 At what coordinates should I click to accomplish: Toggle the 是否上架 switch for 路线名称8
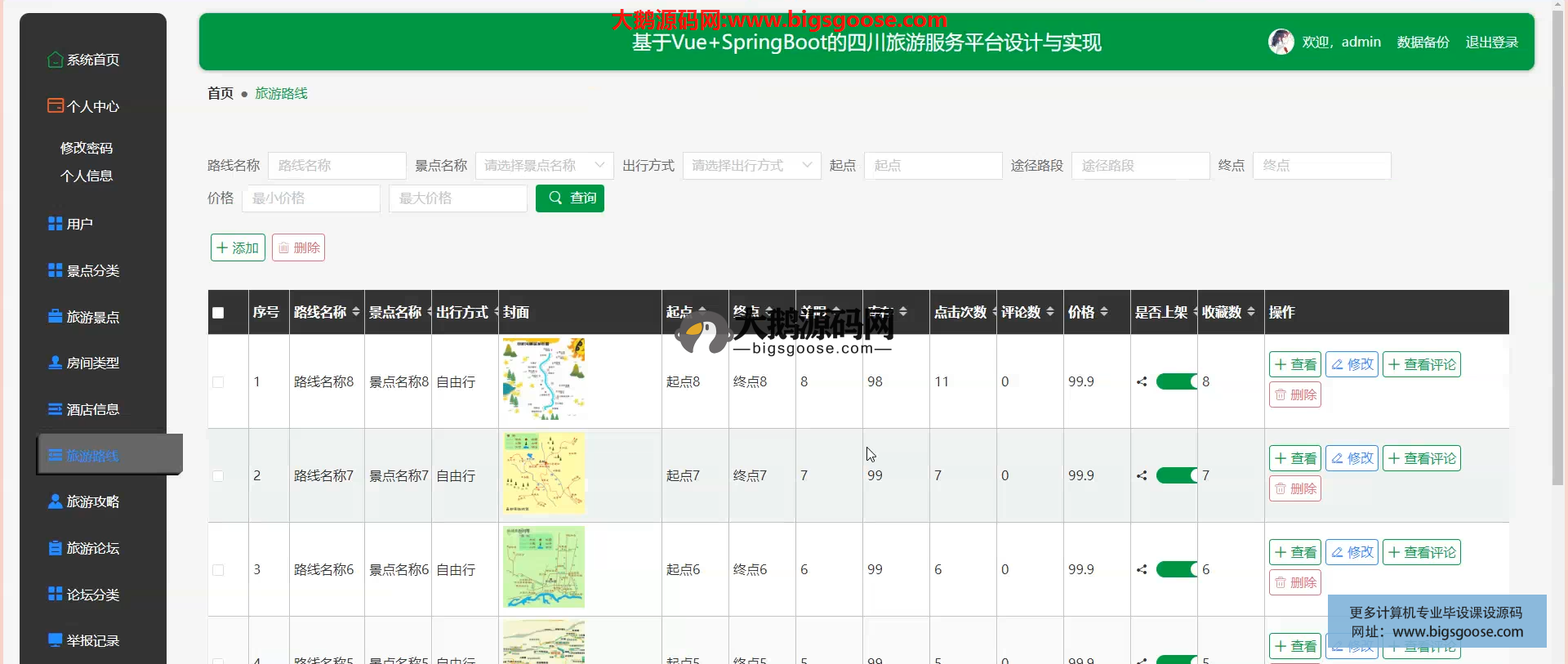(x=1177, y=381)
